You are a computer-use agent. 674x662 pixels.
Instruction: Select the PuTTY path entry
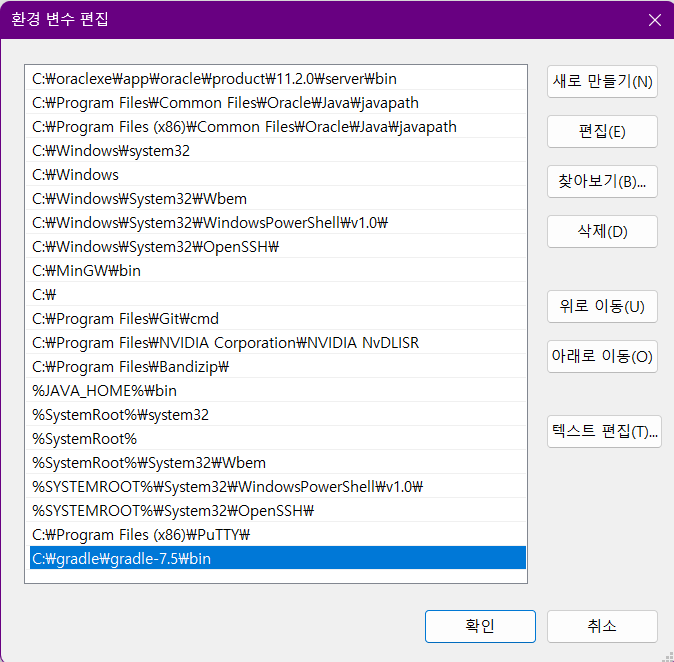(x=278, y=535)
